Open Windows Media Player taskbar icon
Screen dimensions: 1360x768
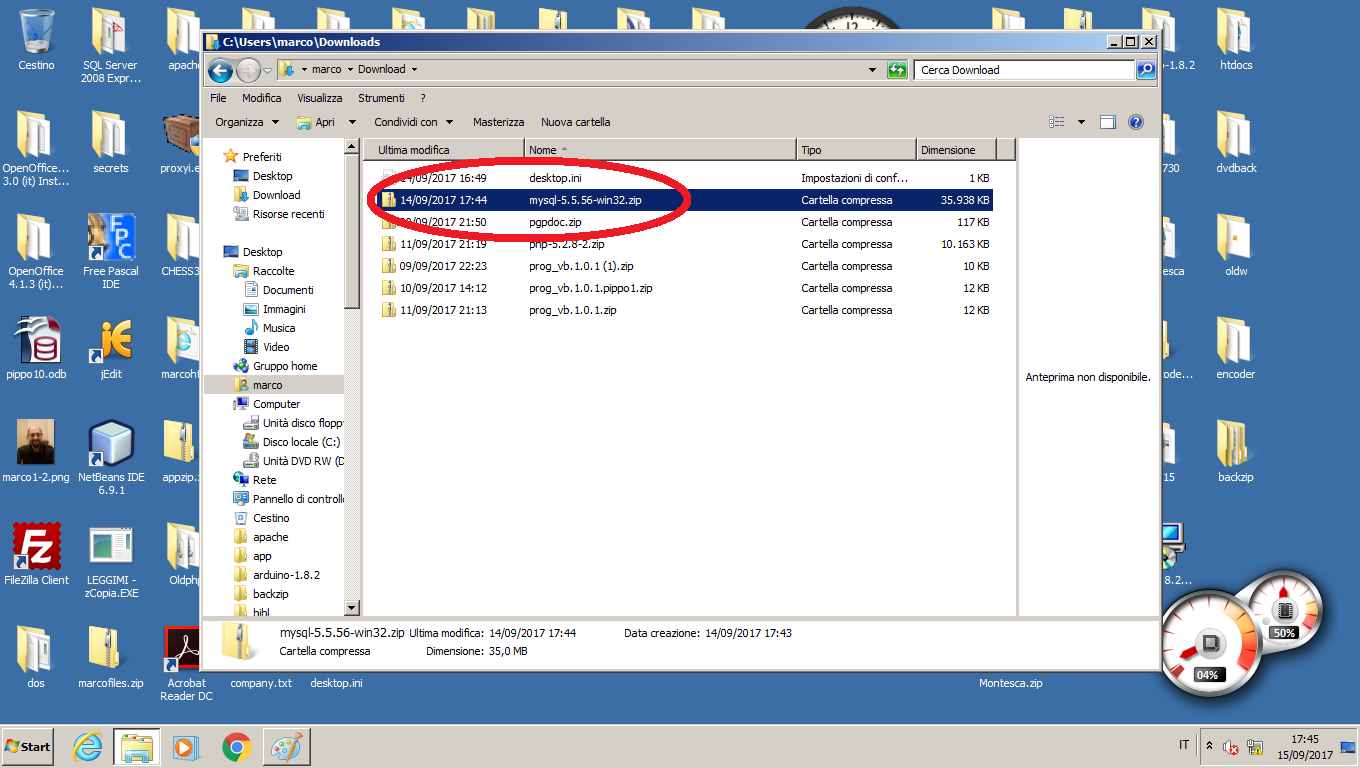coord(186,746)
